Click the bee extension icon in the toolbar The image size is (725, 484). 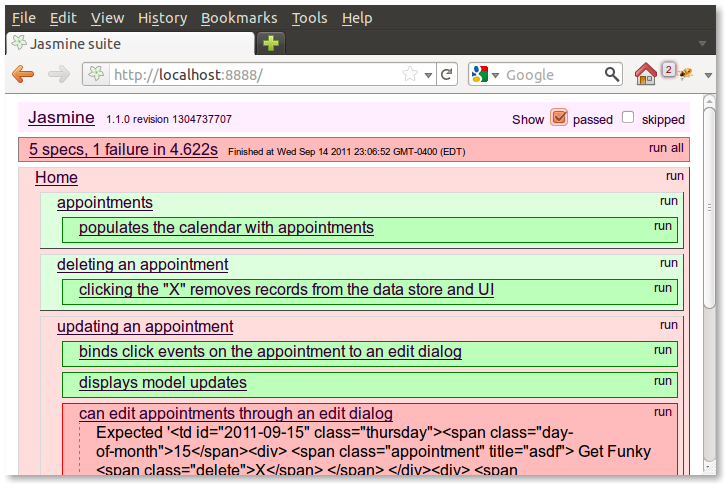click(686, 73)
